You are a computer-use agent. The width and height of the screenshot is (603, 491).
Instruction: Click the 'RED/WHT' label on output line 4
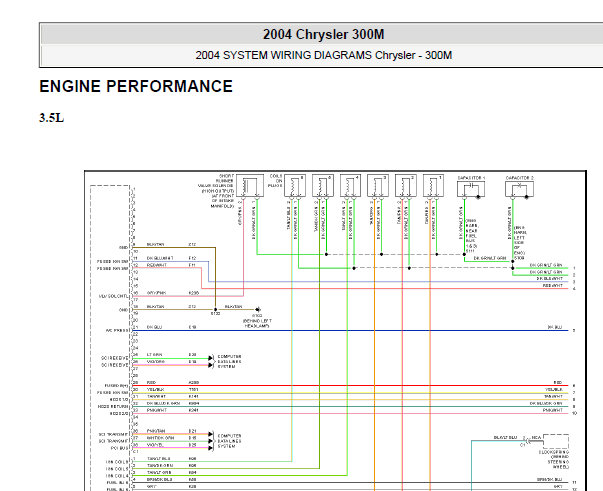553,286
